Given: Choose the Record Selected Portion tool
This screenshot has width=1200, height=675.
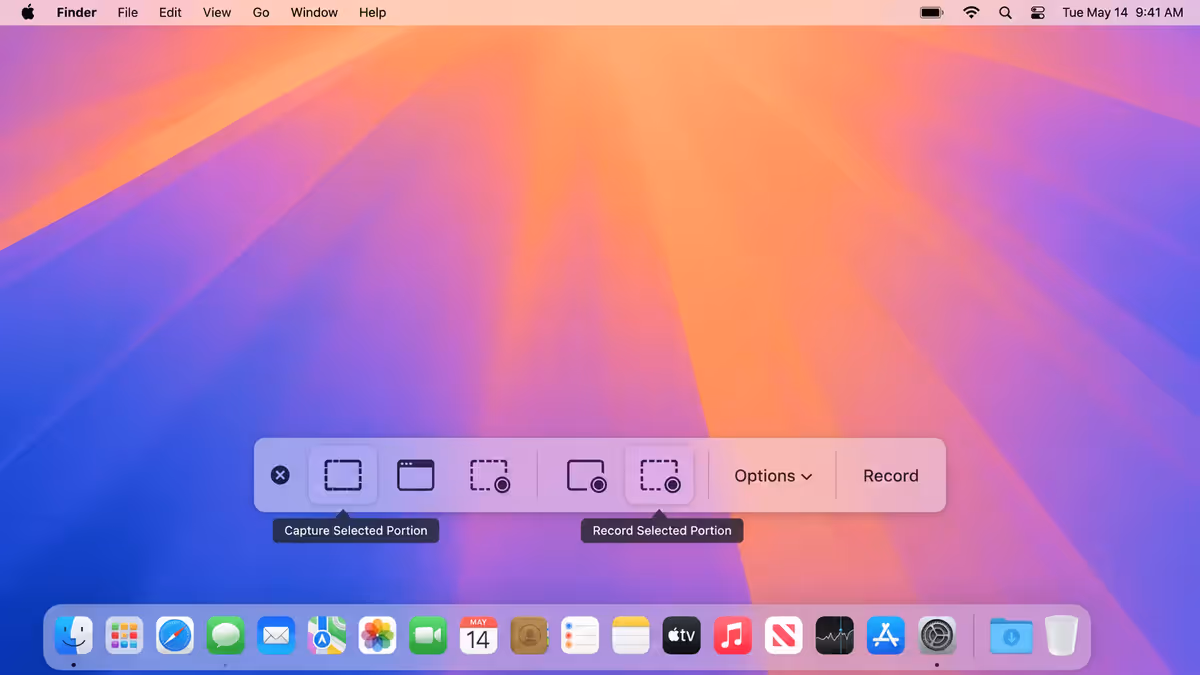Looking at the screenshot, I should (x=659, y=475).
